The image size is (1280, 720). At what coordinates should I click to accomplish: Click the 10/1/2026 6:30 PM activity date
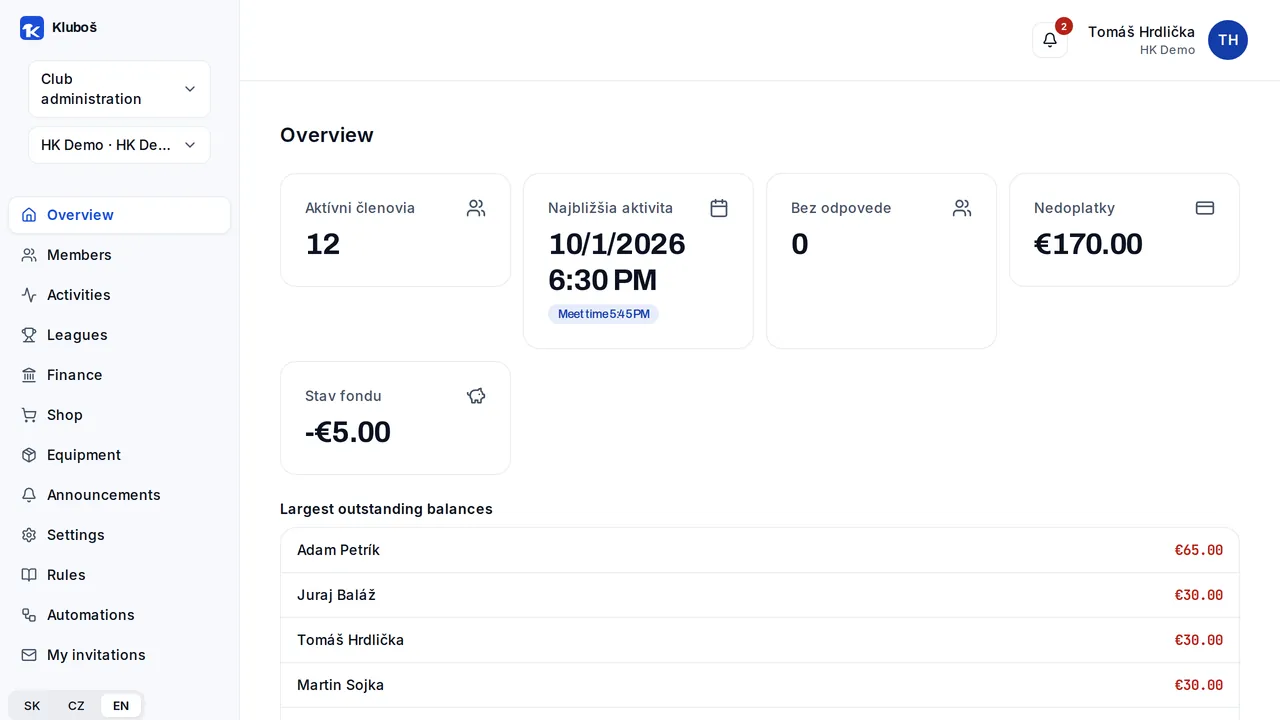(x=617, y=262)
